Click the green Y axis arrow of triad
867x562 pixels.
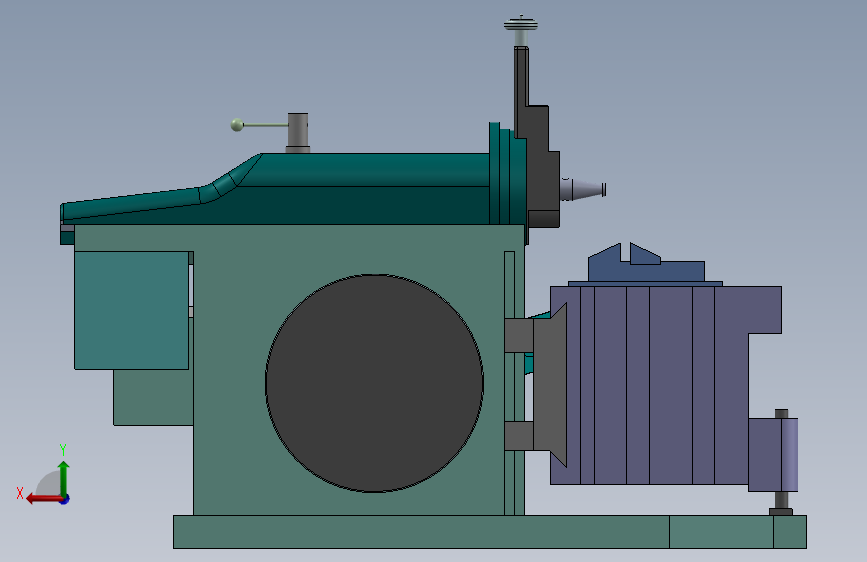[63, 478]
